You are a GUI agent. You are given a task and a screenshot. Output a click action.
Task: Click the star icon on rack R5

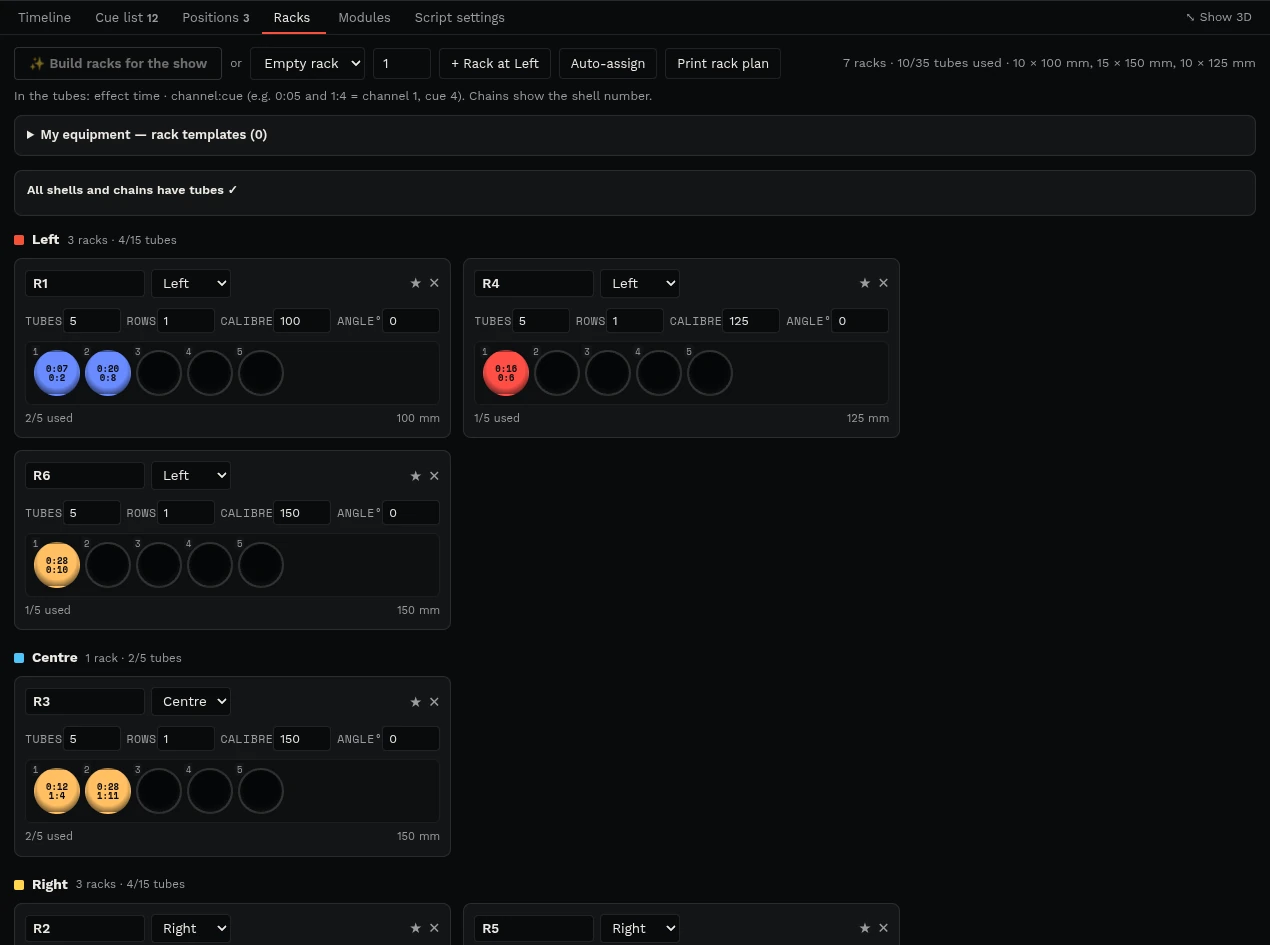[x=865, y=928]
